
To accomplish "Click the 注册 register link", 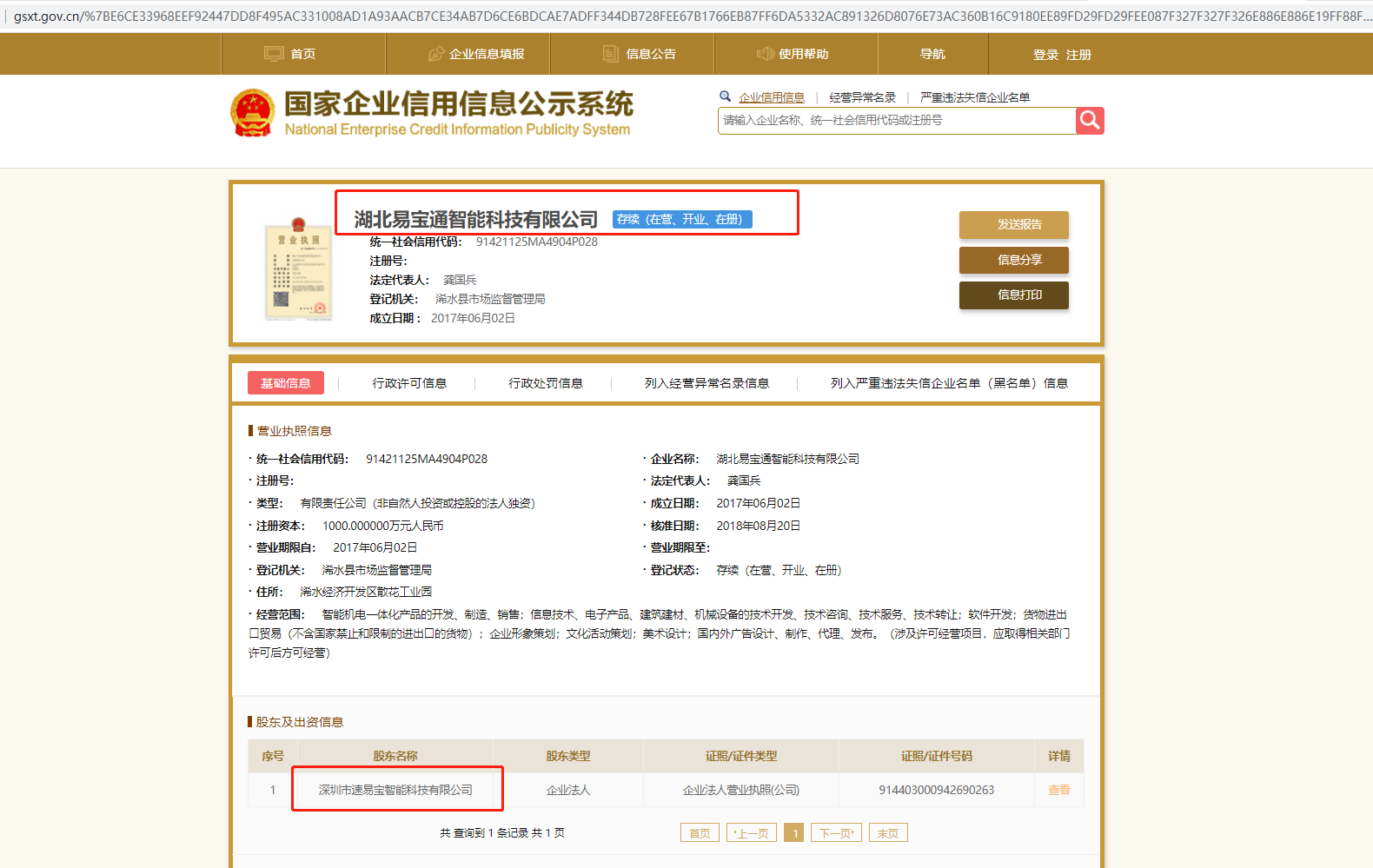I will 1078,55.
